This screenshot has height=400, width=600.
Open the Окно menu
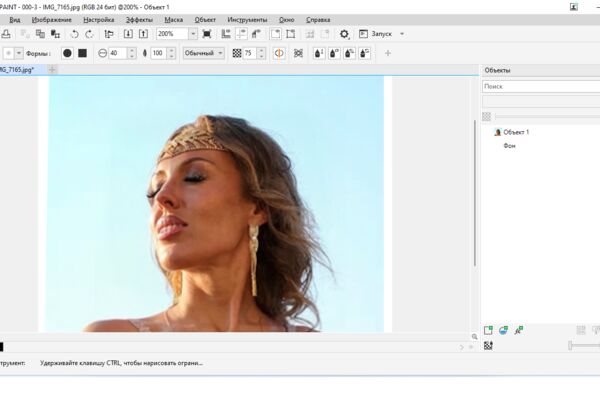(287, 20)
